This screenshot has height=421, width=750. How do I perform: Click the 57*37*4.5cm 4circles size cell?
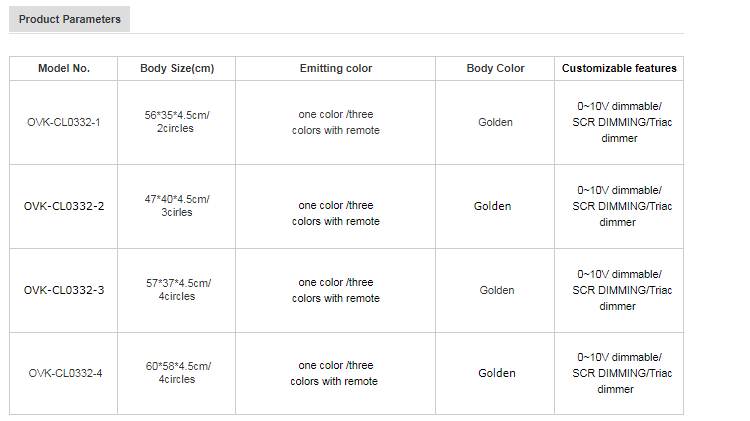coord(177,290)
